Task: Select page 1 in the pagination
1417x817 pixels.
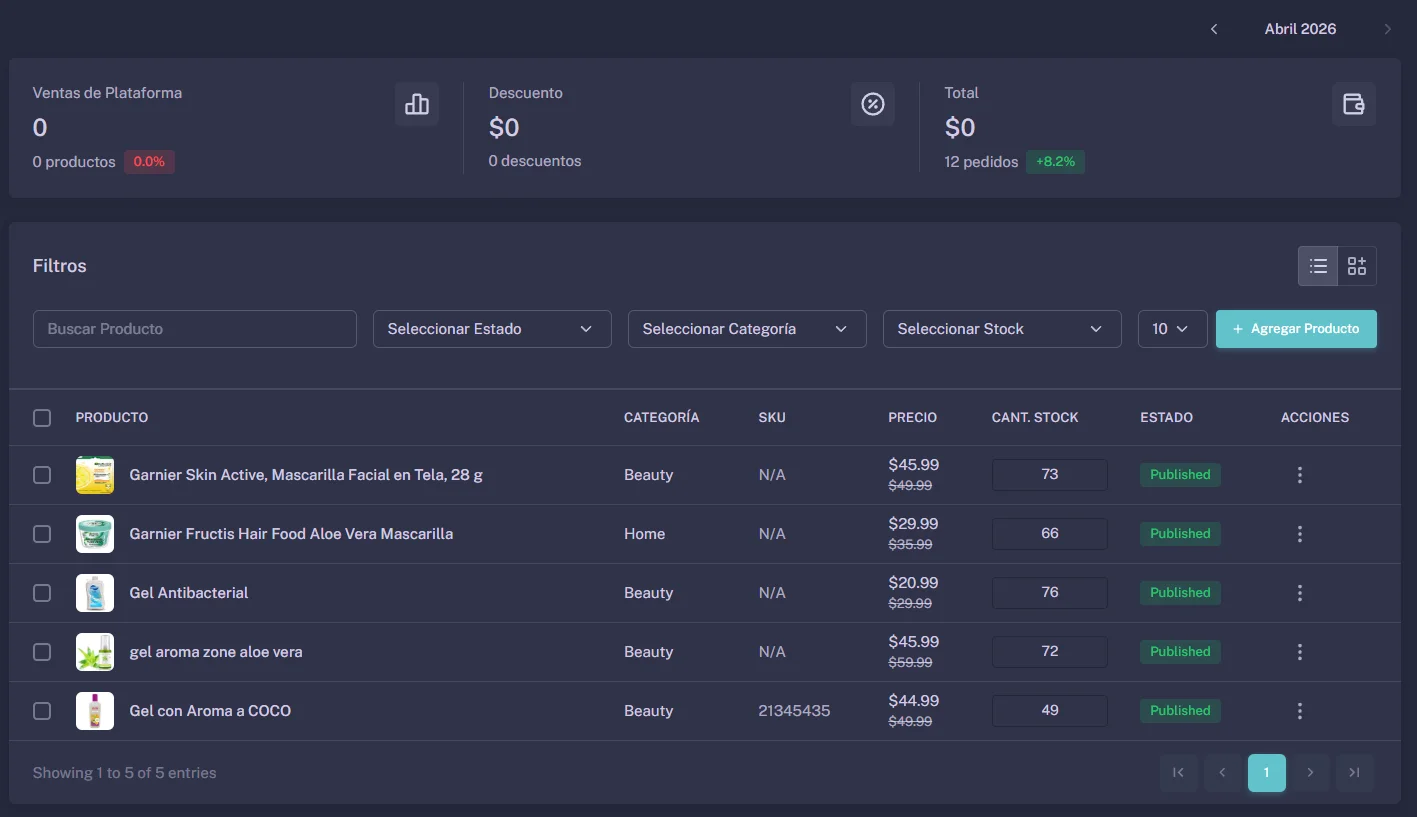Action: tap(1267, 773)
